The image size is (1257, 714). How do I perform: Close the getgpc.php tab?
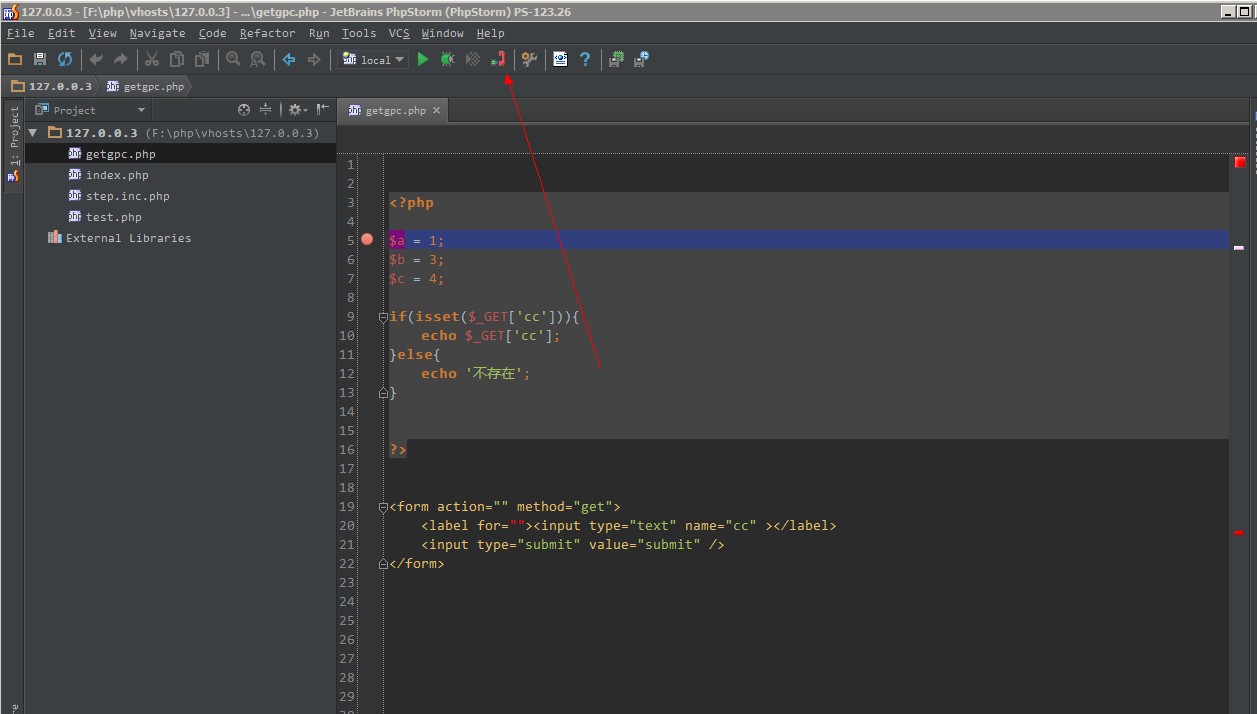[x=436, y=111]
